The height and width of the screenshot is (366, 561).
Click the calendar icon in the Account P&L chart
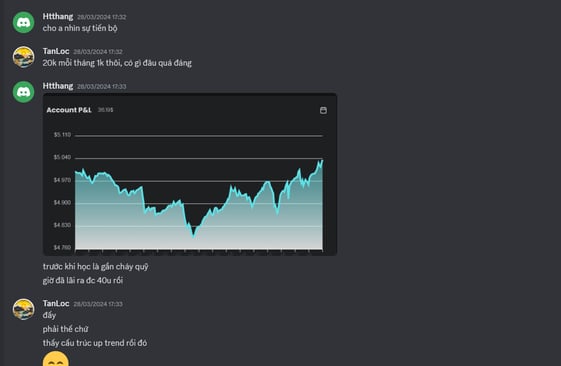(323, 110)
